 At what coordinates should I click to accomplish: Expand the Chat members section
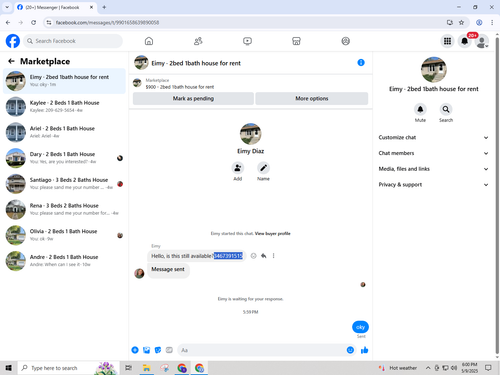tap(433, 153)
